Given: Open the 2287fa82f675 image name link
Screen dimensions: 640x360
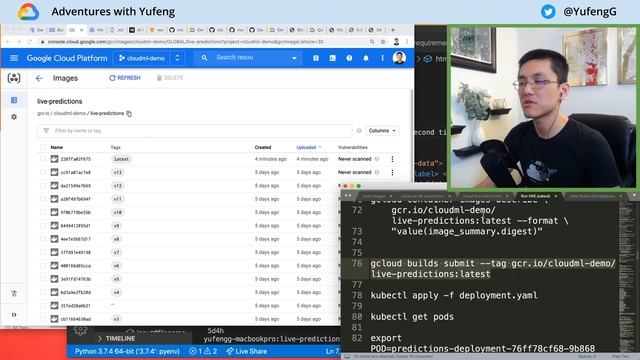Looking at the screenshot, I should 76,159.
